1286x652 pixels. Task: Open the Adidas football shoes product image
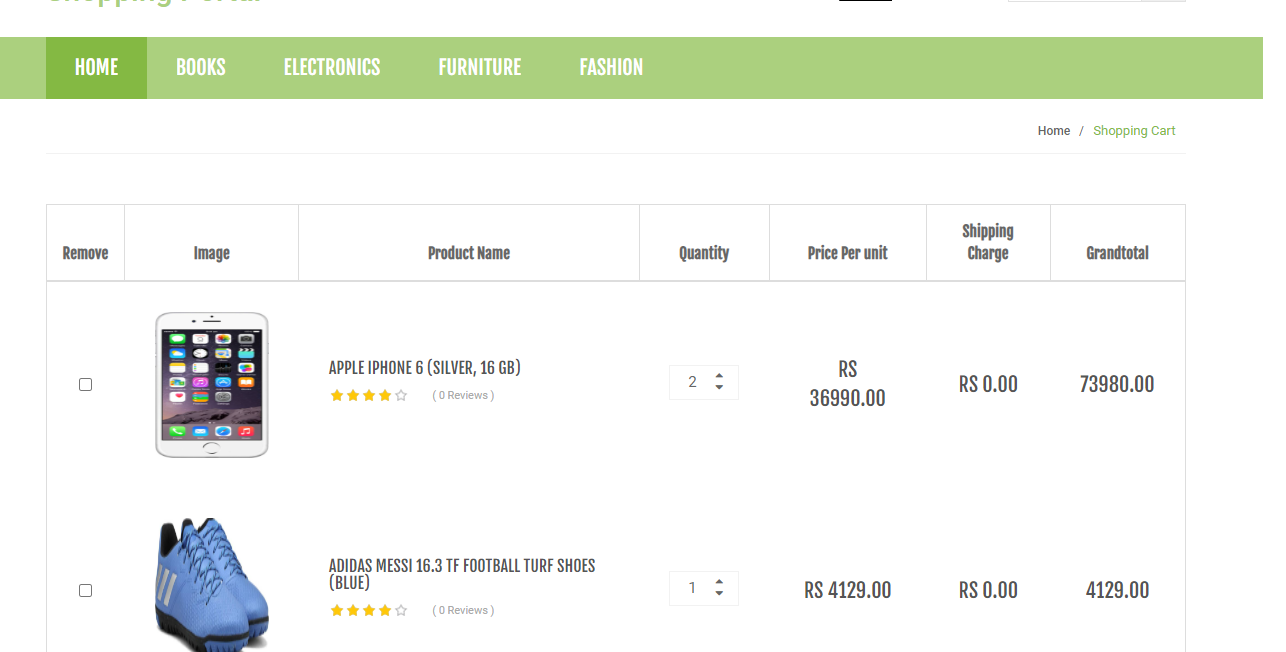[x=212, y=585]
